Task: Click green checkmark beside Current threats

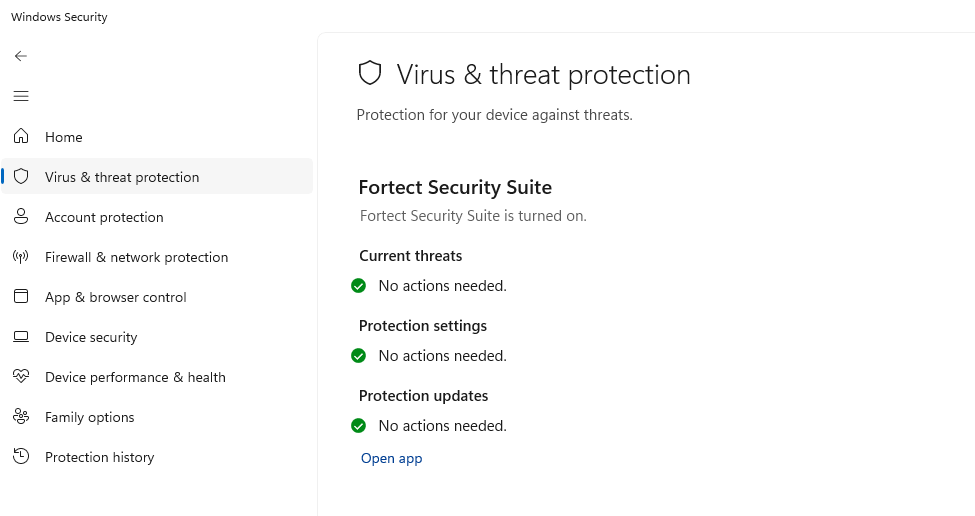Action: [x=359, y=286]
